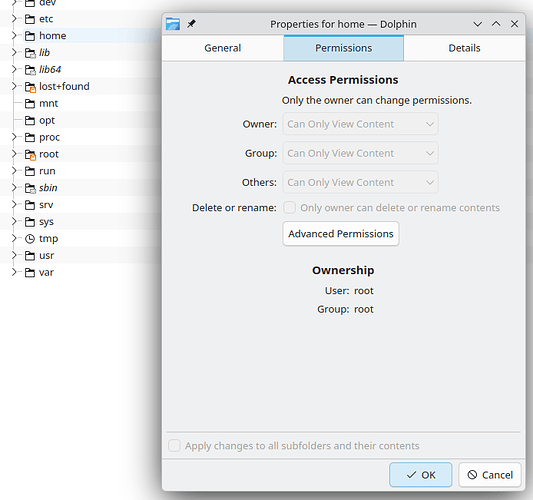The width and height of the screenshot is (533, 500).
Task: Select the Permissions tab
Action: coord(344,48)
